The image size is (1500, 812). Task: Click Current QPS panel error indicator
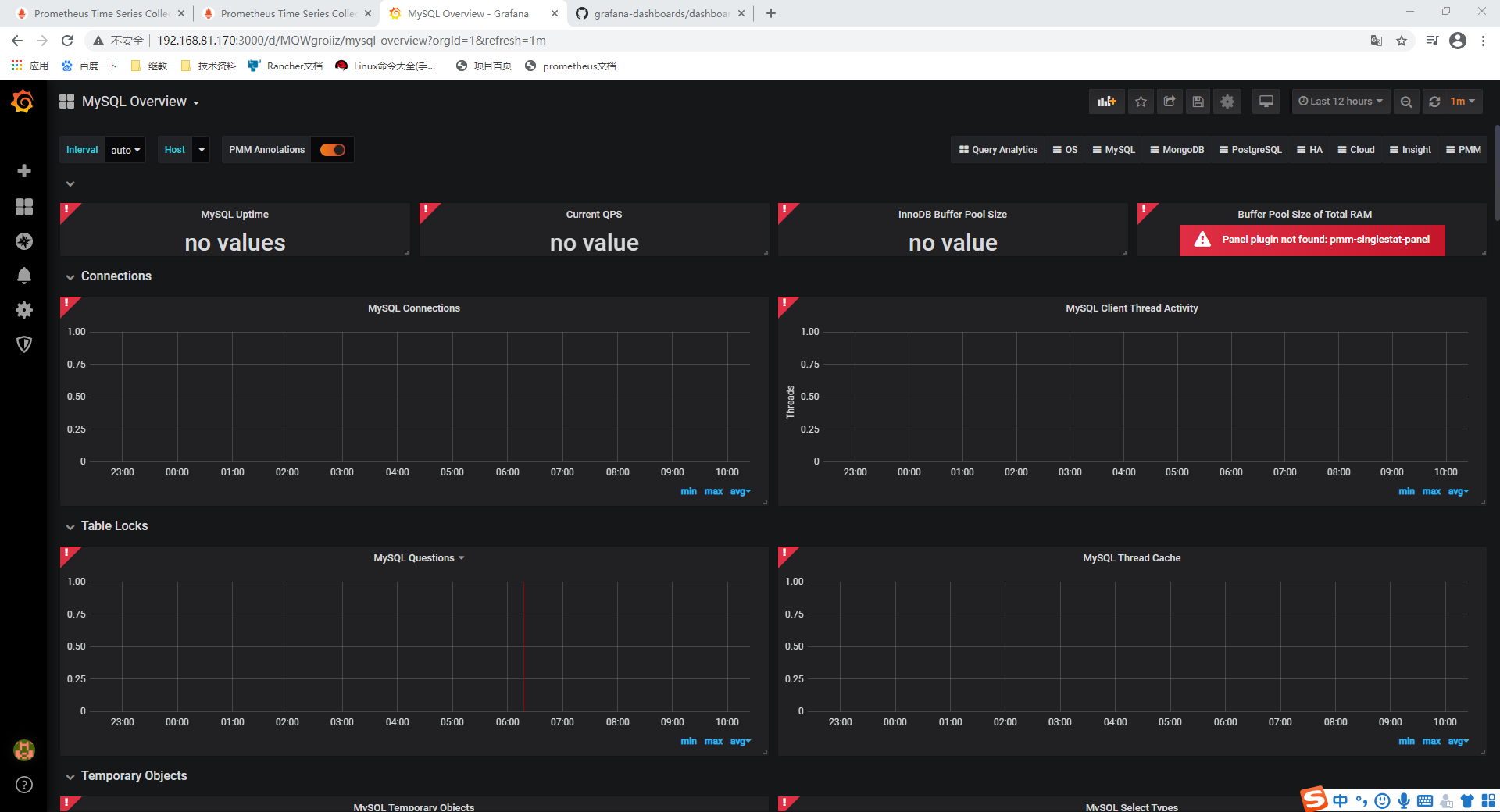(x=427, y=211)
